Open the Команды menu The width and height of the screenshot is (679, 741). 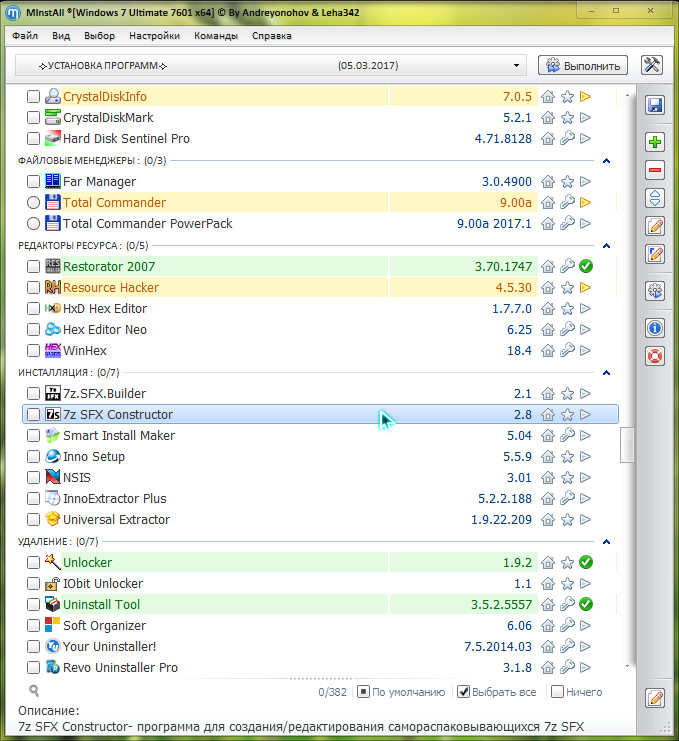click(x=216, y=35)
